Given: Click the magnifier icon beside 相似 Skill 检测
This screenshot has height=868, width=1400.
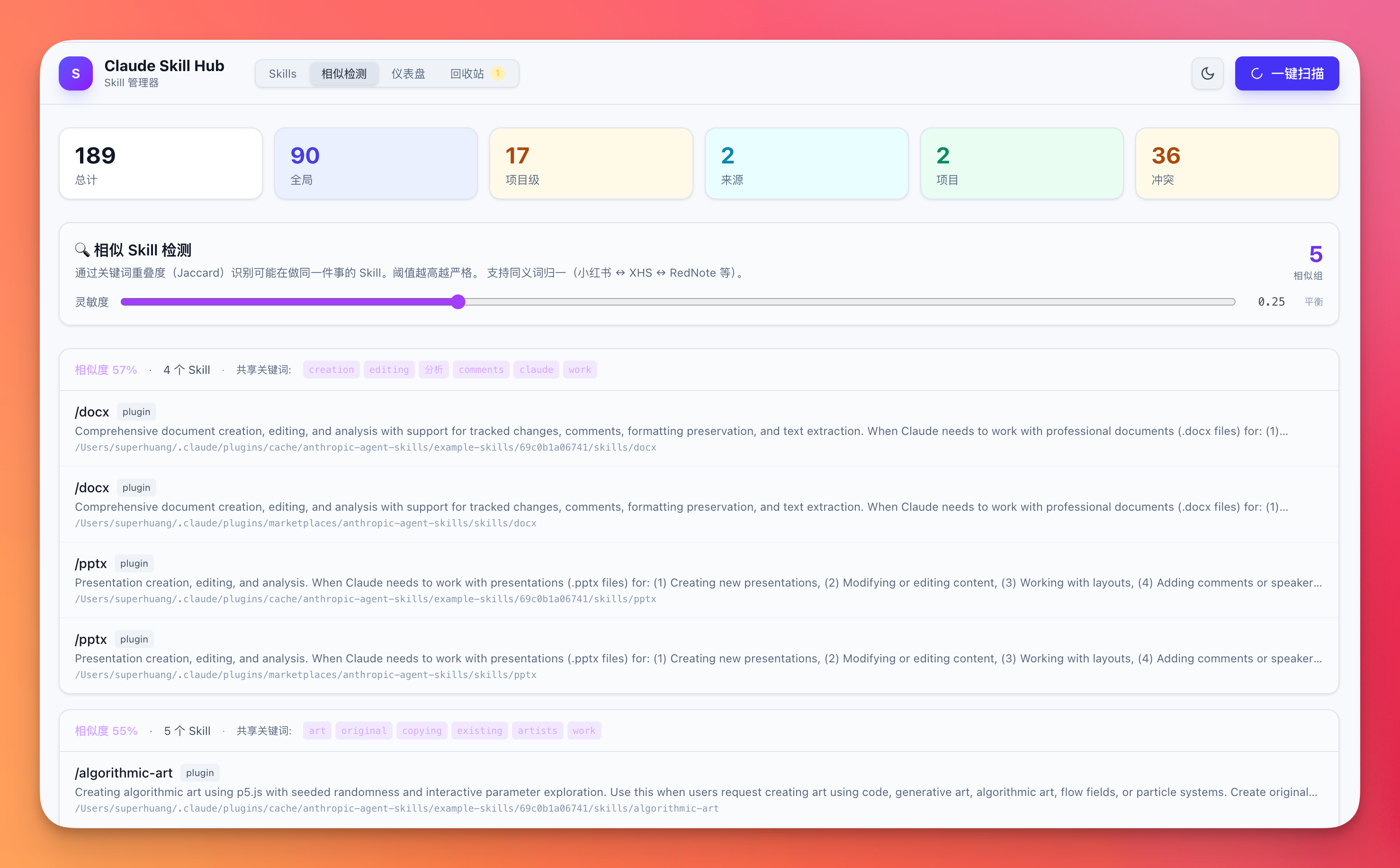Looking at the screenshot, I should coord(82,250).
